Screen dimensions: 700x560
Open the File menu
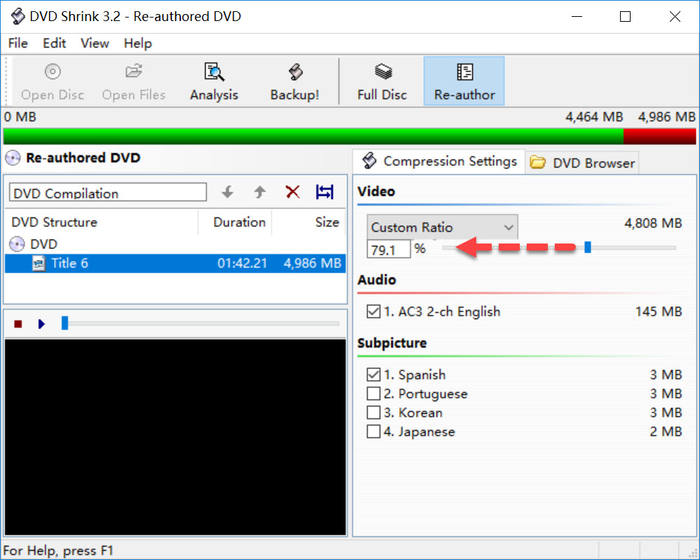tap(18, 43)
